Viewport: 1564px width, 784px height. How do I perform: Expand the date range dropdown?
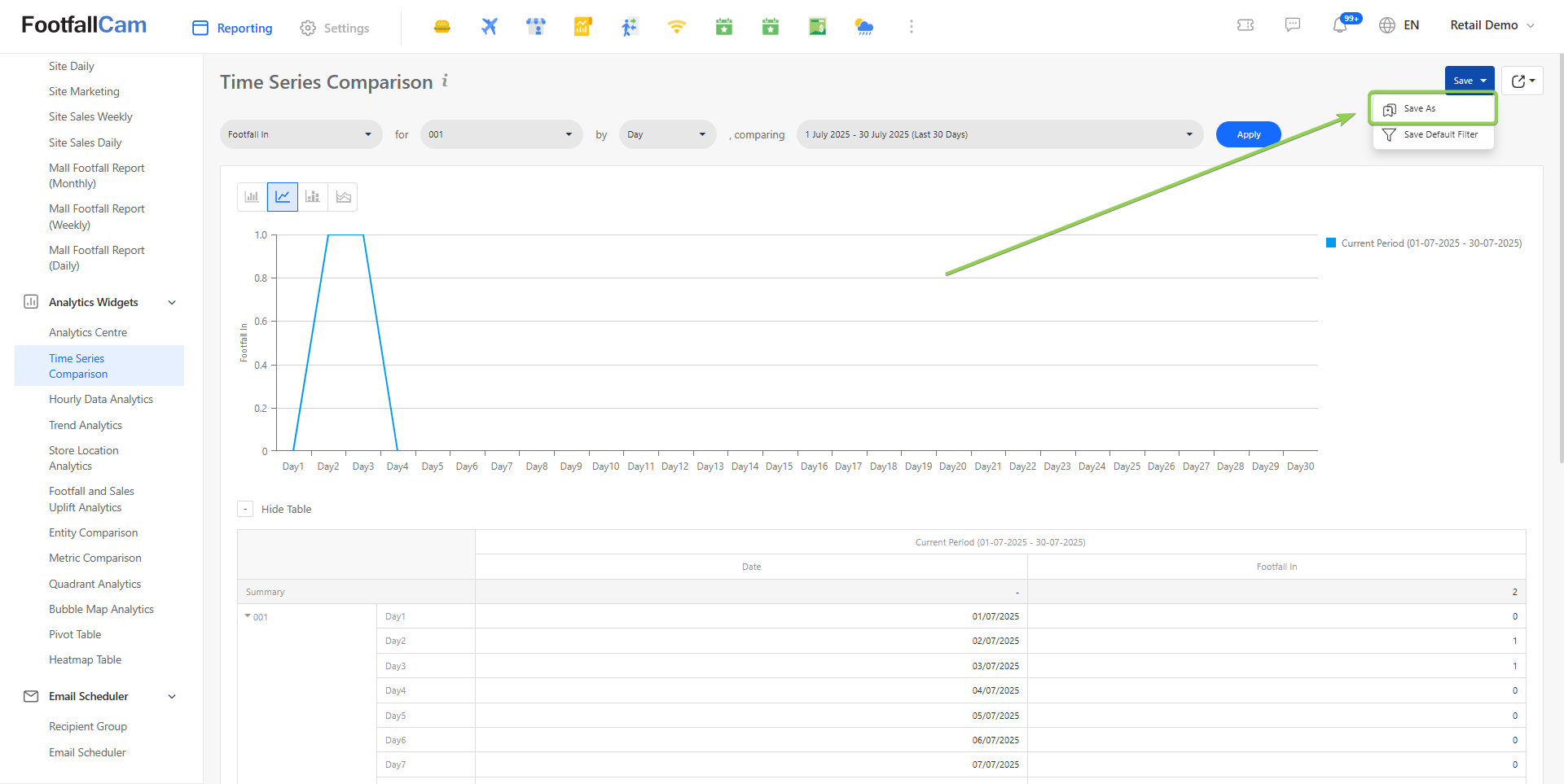[x=999, y=134]
